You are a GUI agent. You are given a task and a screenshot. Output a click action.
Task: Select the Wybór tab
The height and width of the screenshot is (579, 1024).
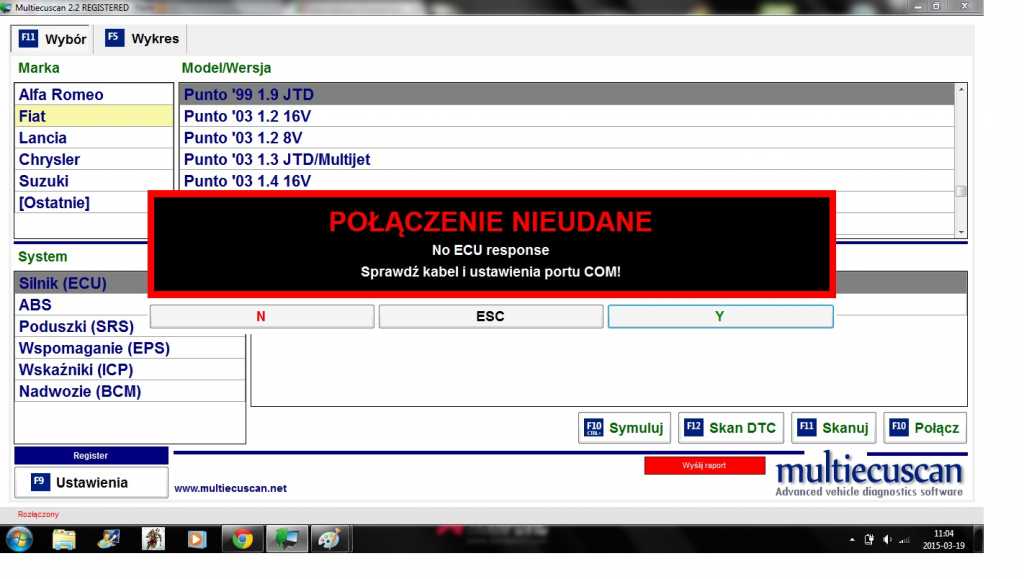click(53, 40)
